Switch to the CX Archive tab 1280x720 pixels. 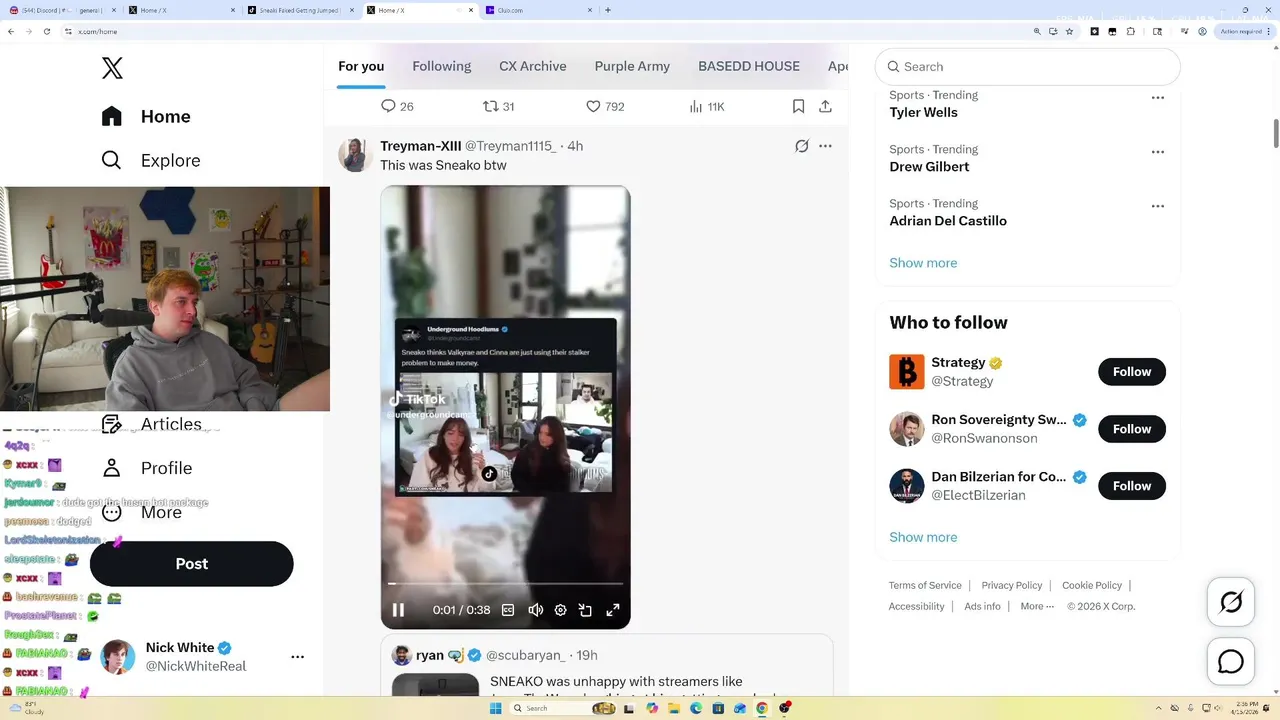pyautogui.click(x=533, y=66)
